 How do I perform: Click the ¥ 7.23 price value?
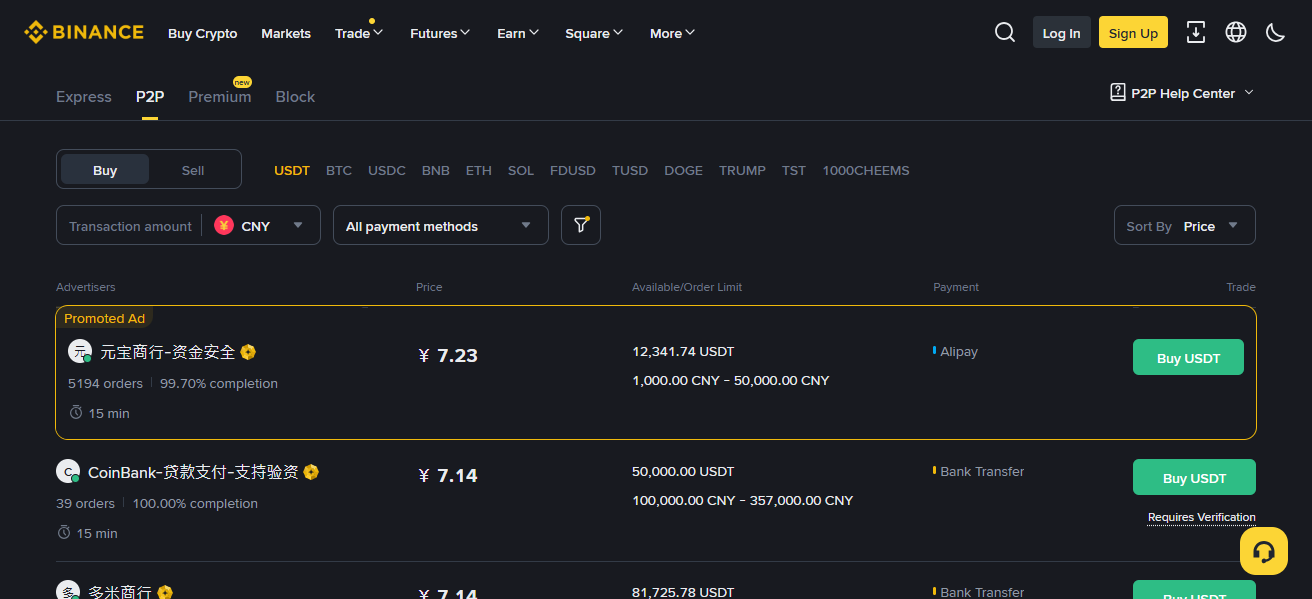click(448, 355)
